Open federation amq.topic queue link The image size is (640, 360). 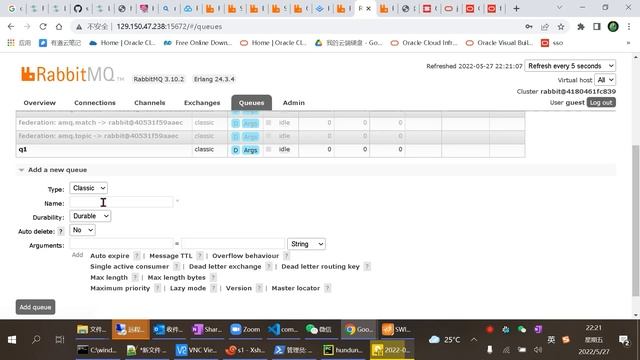(x=98, y=136)
